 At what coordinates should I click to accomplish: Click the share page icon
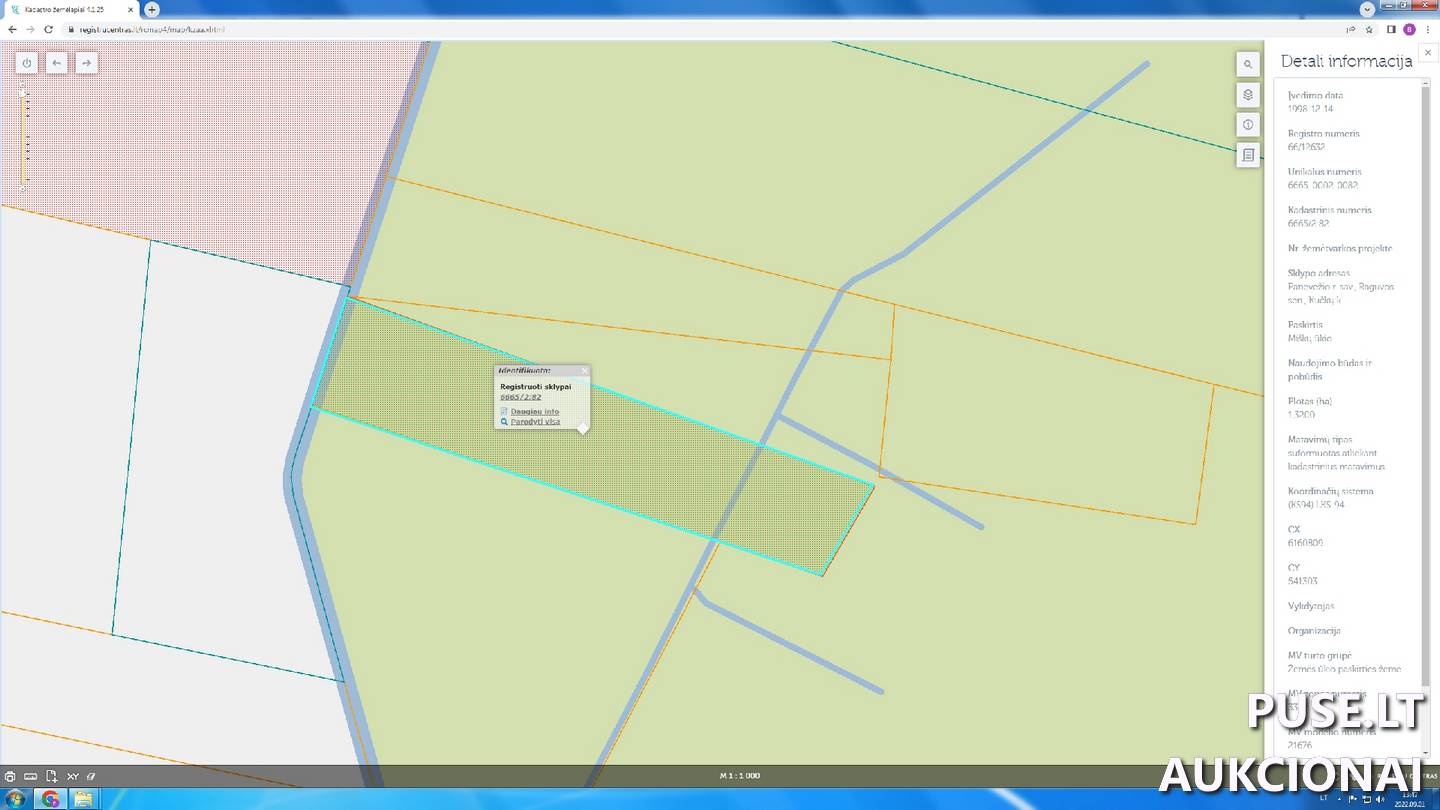(x=1352, y=29)
